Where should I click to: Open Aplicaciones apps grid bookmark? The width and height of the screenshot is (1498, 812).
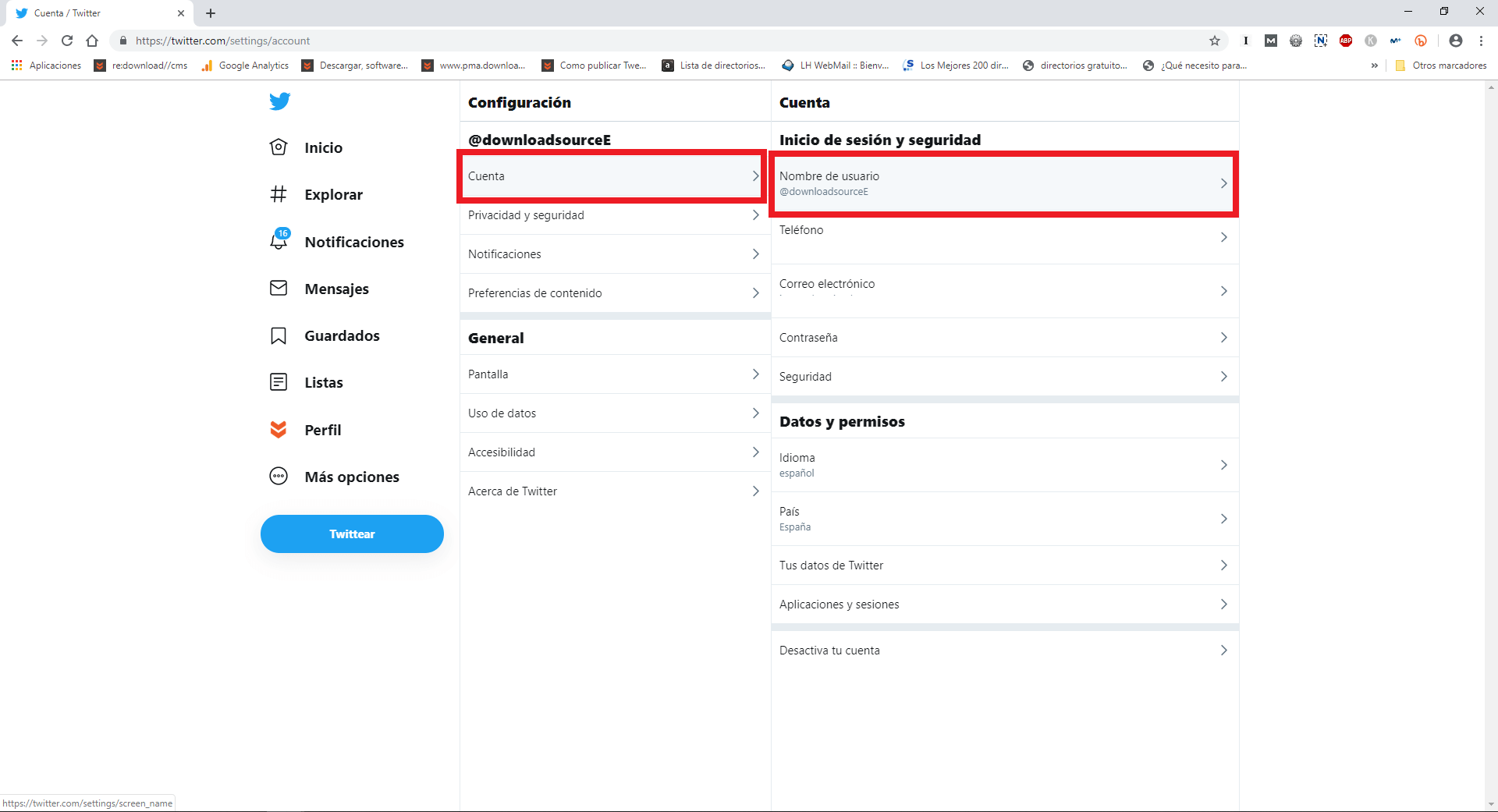(x=46, y=66)
